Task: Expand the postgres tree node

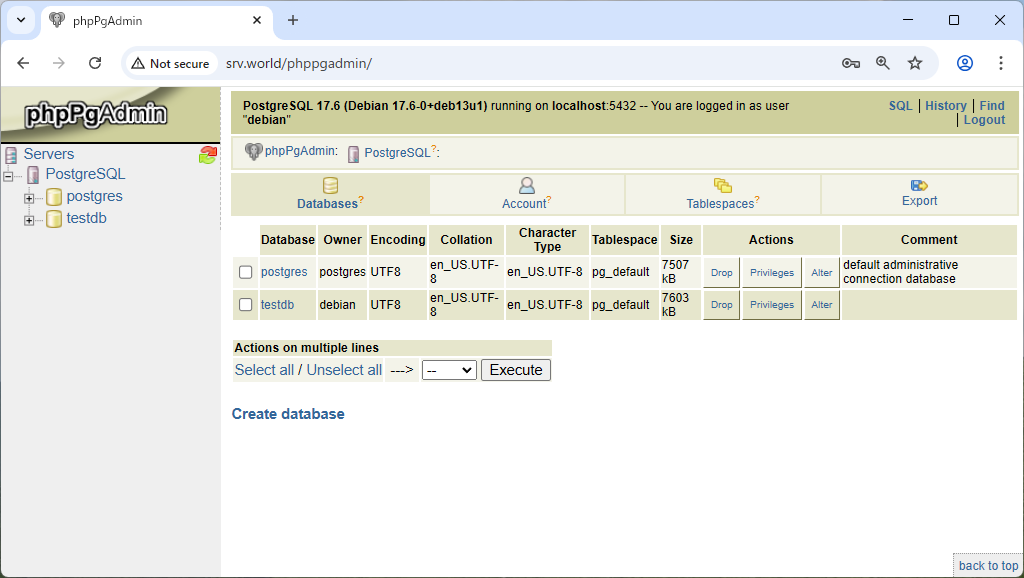Action: (31, 196)
